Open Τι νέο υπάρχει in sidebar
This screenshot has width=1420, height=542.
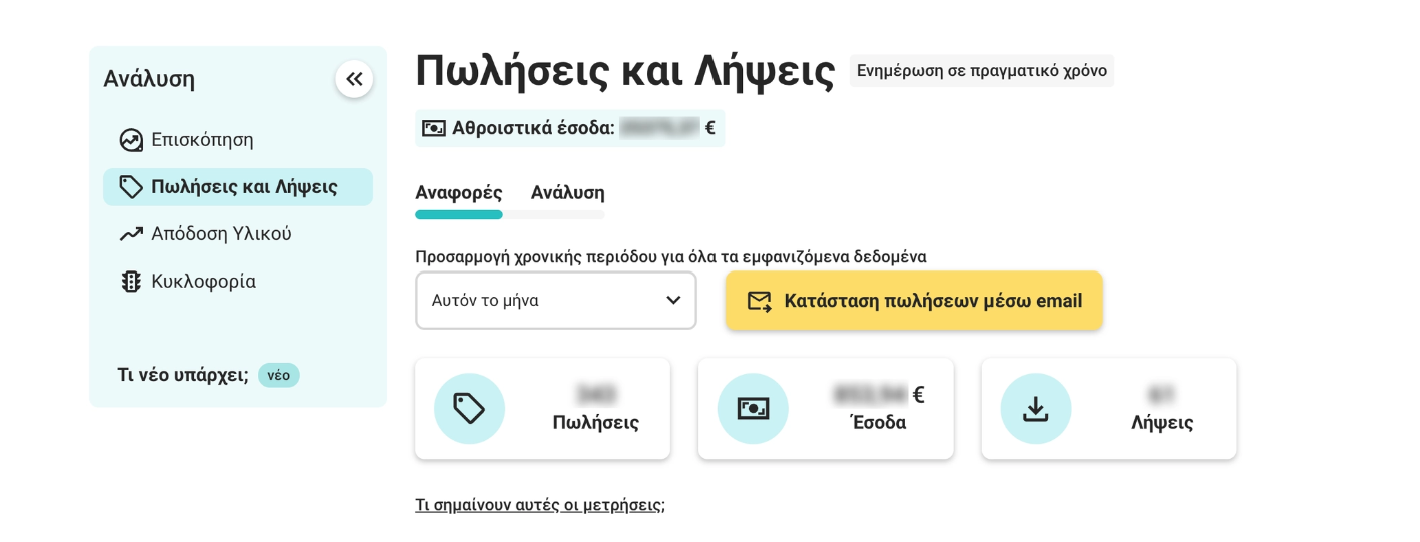click(182, 375)
